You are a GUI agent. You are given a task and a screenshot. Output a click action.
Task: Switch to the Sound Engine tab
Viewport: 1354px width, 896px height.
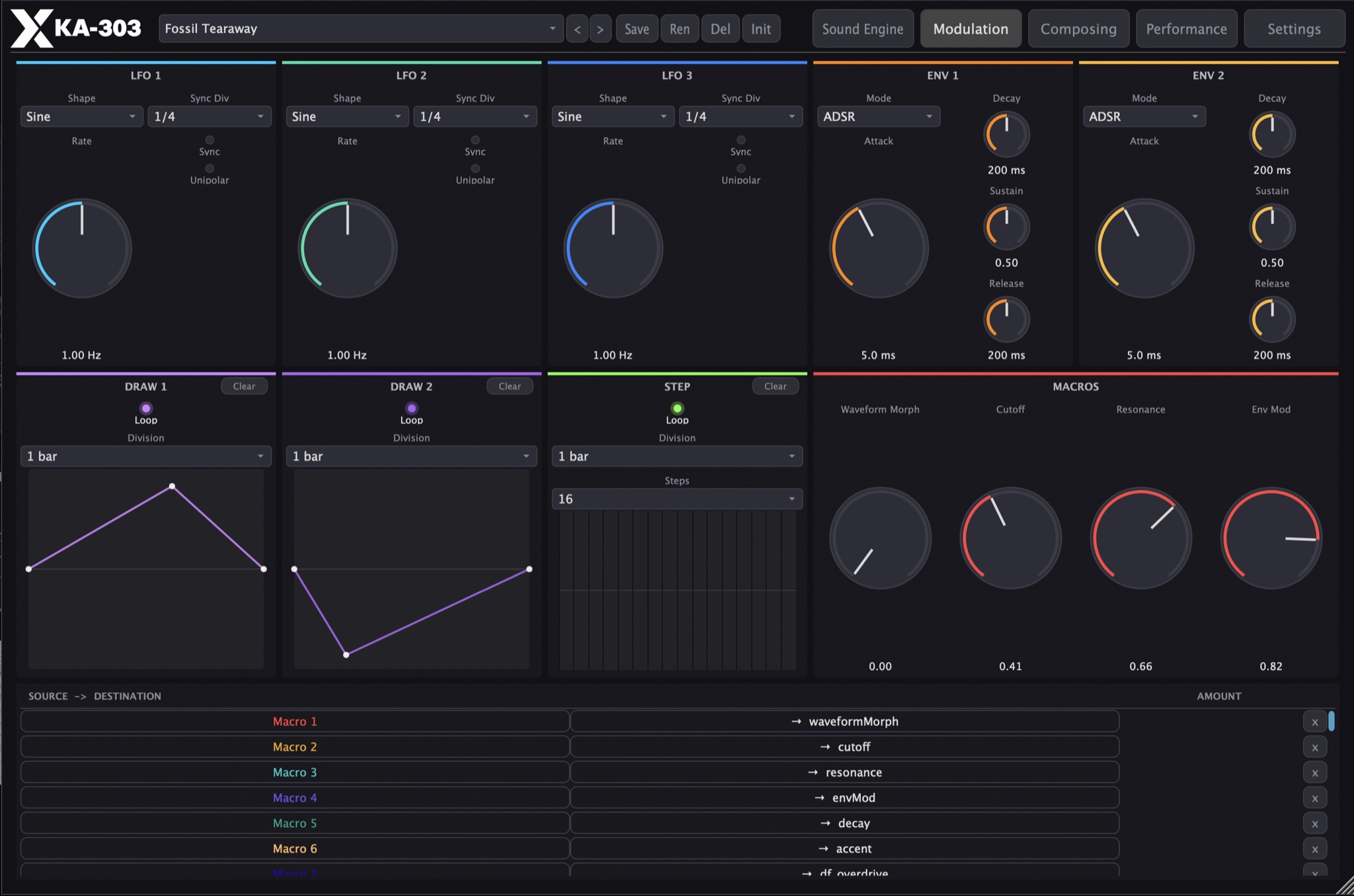coord(863,29)
